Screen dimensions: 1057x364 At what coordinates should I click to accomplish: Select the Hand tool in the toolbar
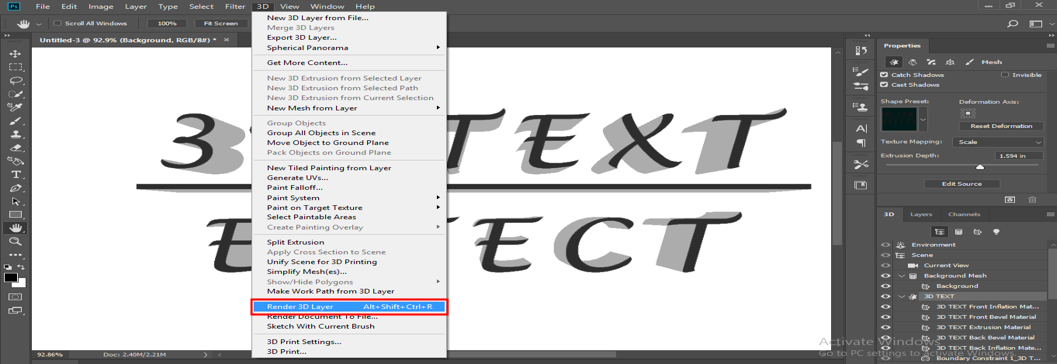tap(16, 229)
